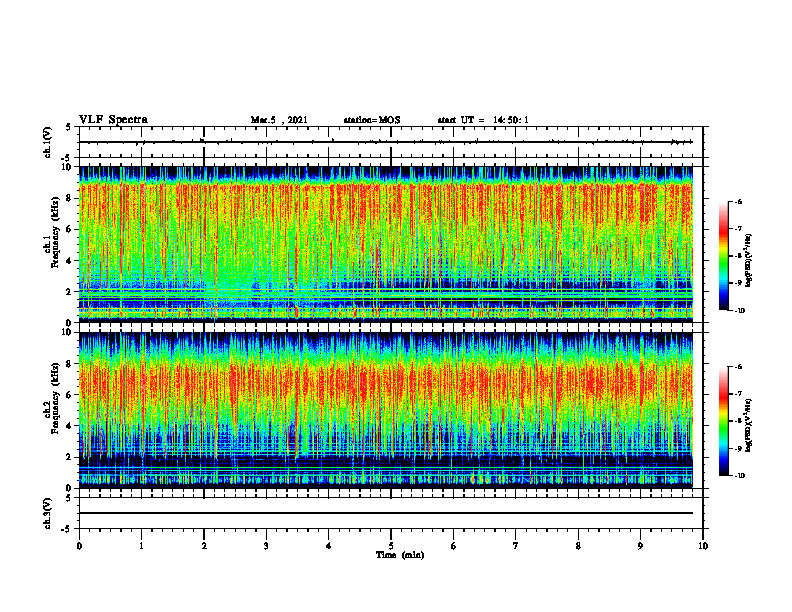Viewport: 792px width, 612px height.
Task: Click the ch.1 spectrogram plot area
Action: (x=386, y=244)
